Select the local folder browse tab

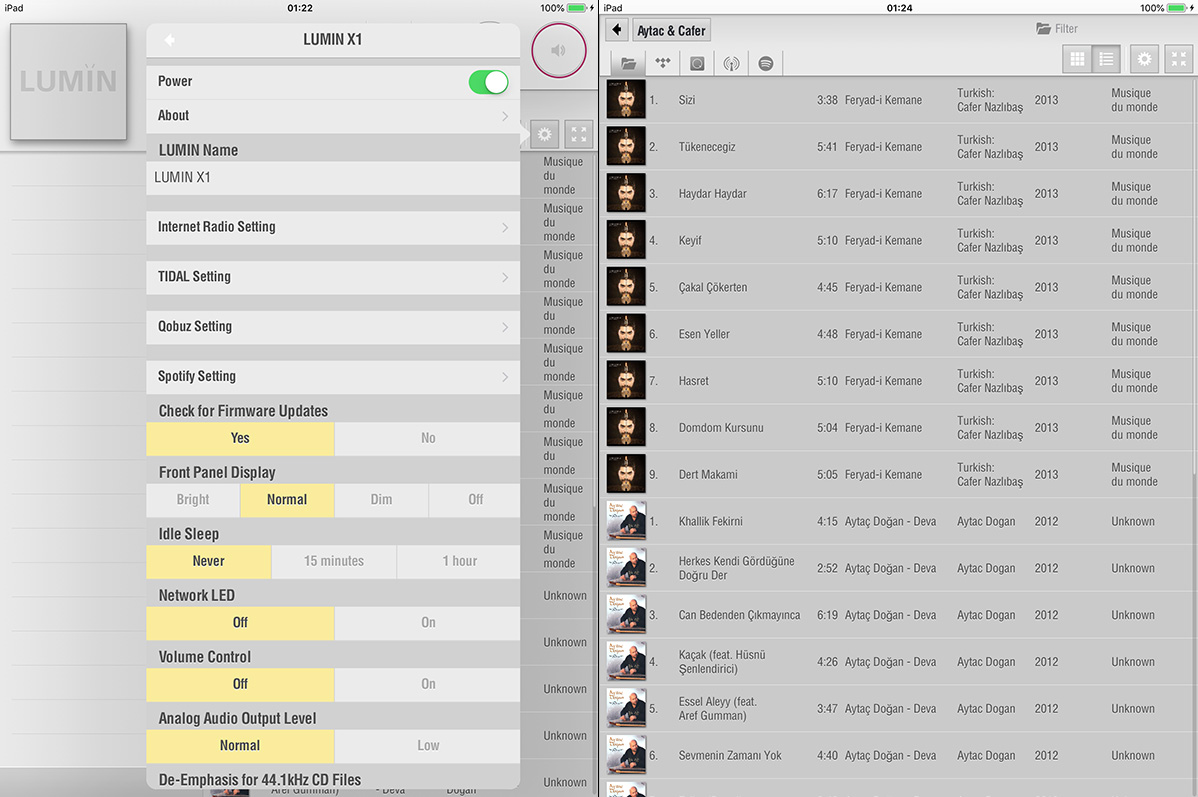tap(628, 63)
